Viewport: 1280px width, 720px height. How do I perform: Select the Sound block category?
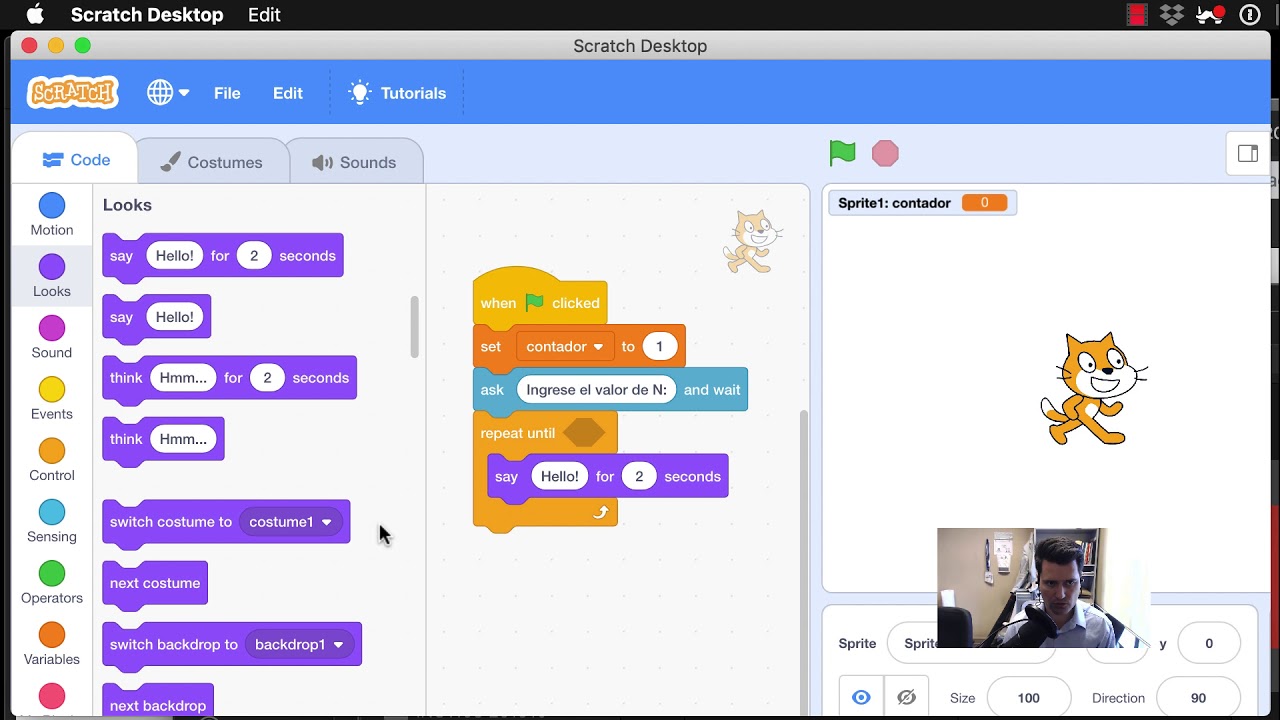pyautogui.click(x=52, y=337)
